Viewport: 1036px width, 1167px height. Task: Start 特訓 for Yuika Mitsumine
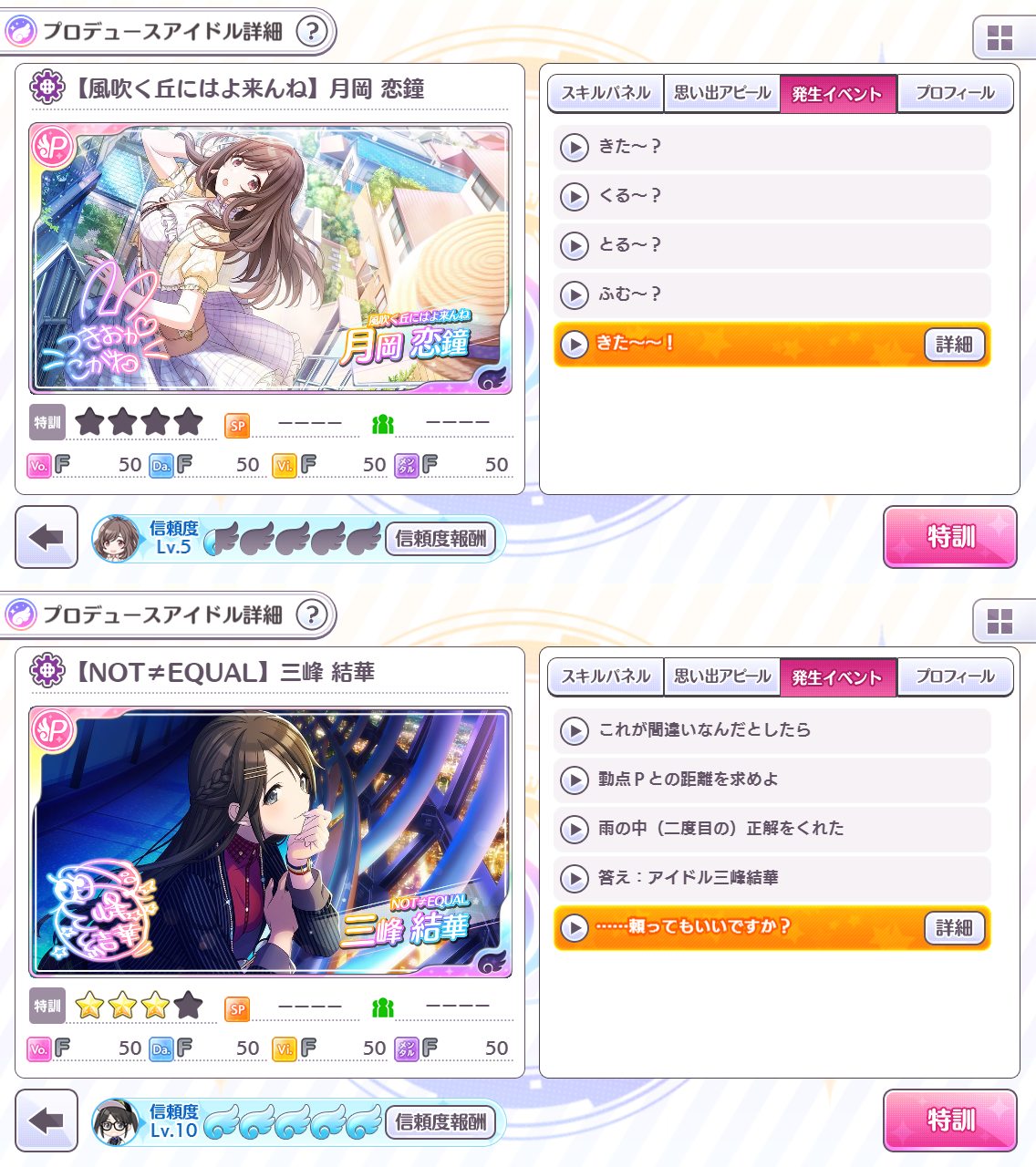click(950, 1121)
